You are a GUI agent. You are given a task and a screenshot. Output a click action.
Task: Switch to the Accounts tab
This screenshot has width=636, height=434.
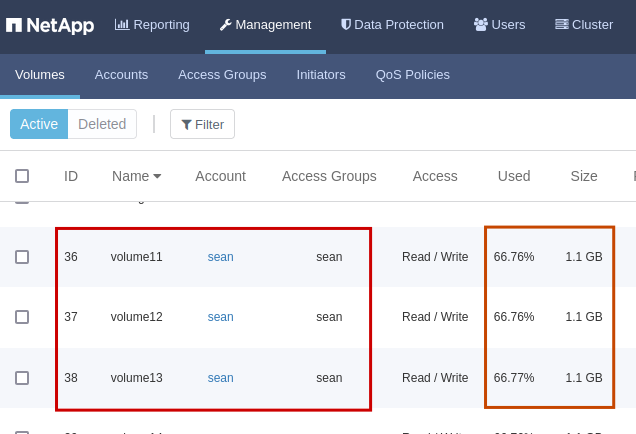click(121, 75)
